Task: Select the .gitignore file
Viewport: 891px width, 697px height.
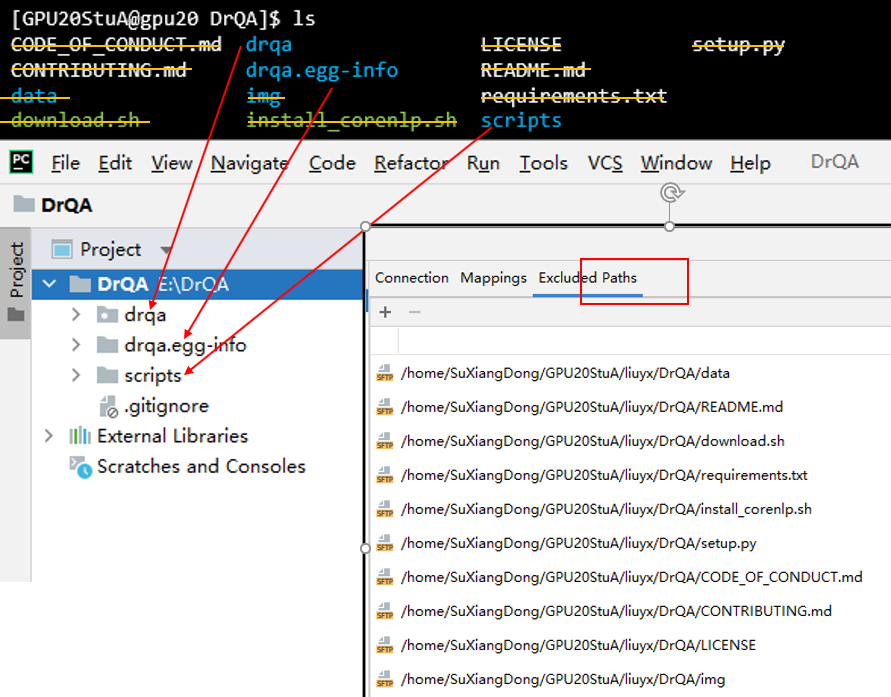Action: (166, 406)
